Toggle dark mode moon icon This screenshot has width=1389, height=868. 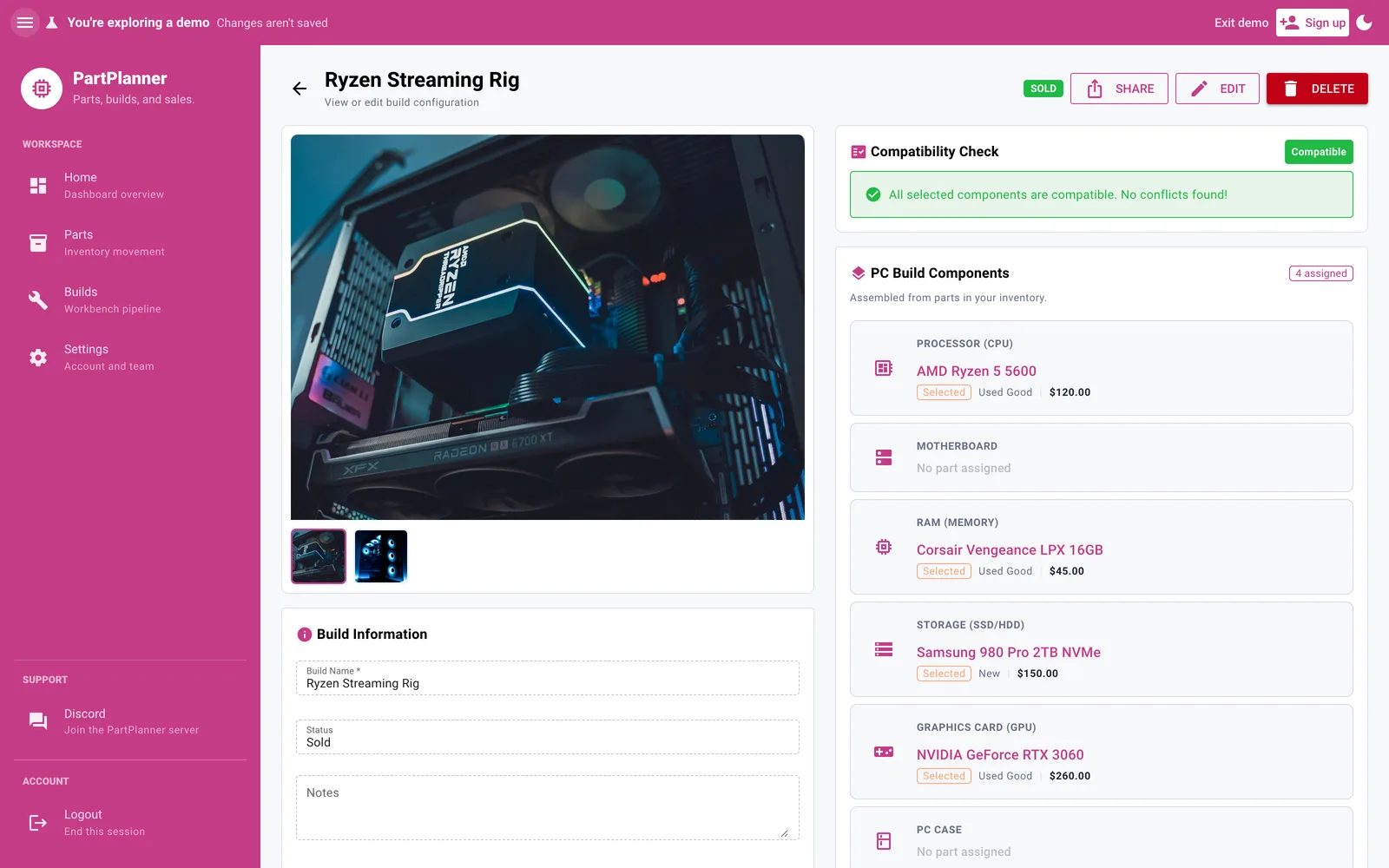pos(1365,23)
